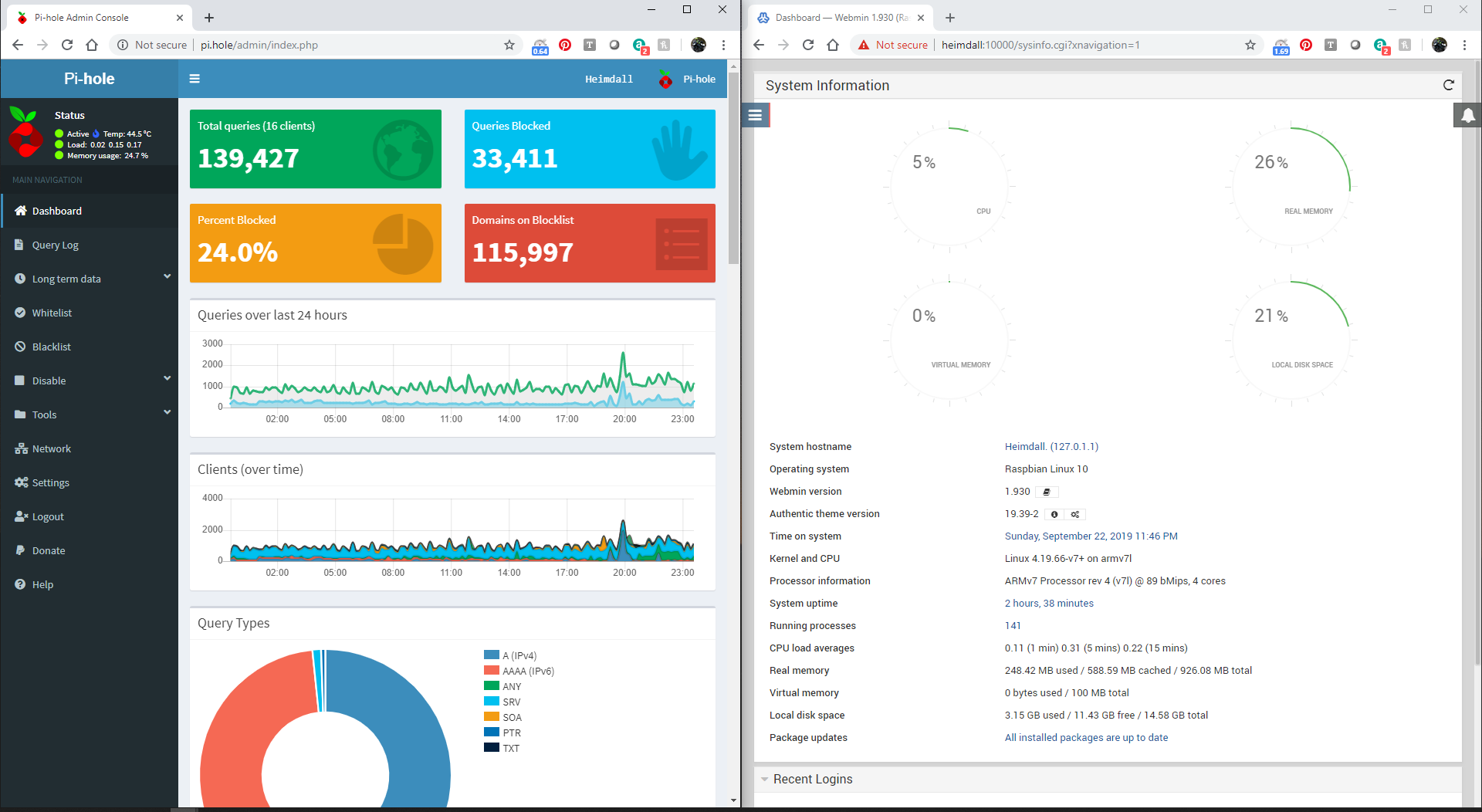Viewport: 1482px width, 812px height.
Task: Reload the Pi-hole browser page
Action: [67, 45]
